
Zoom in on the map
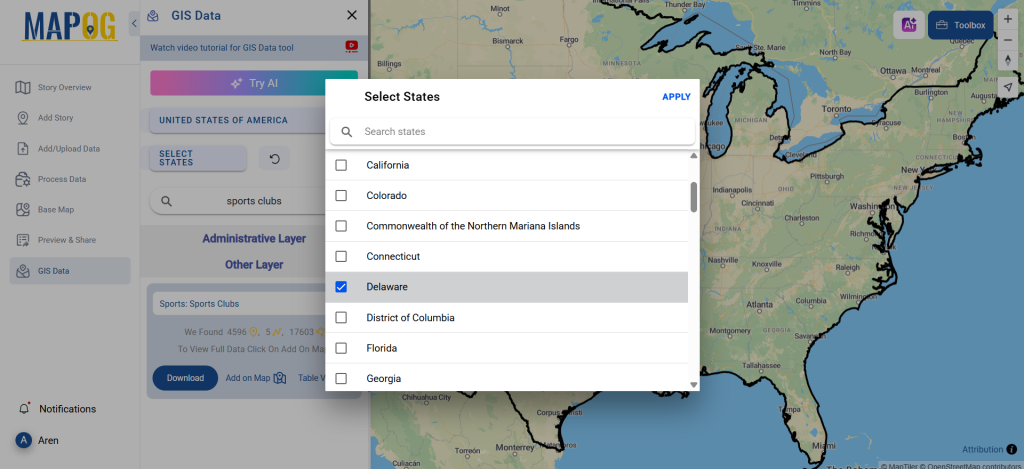pyautogui.click(x=1008, y=19)
